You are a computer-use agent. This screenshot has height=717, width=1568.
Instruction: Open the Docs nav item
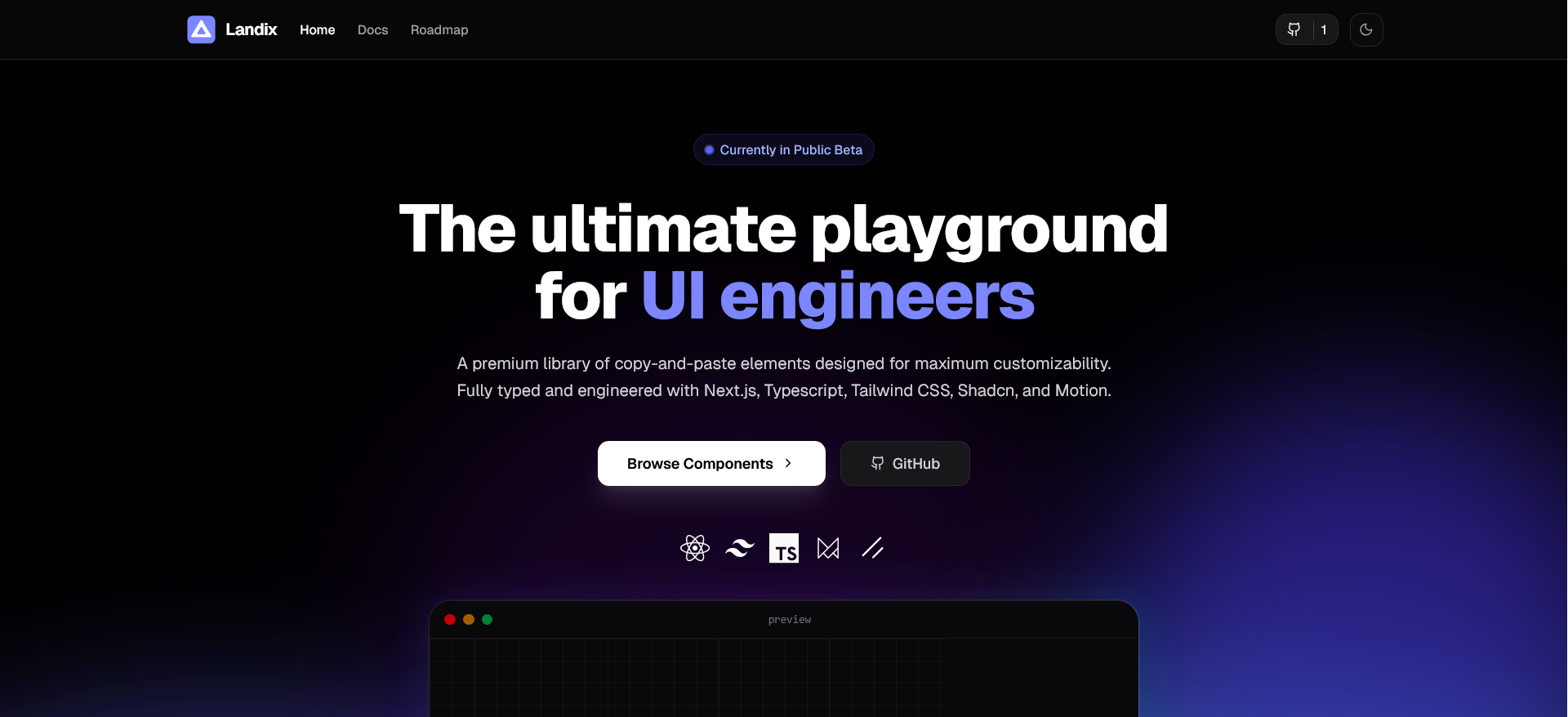pyautogui.click(x=372, y=29)
